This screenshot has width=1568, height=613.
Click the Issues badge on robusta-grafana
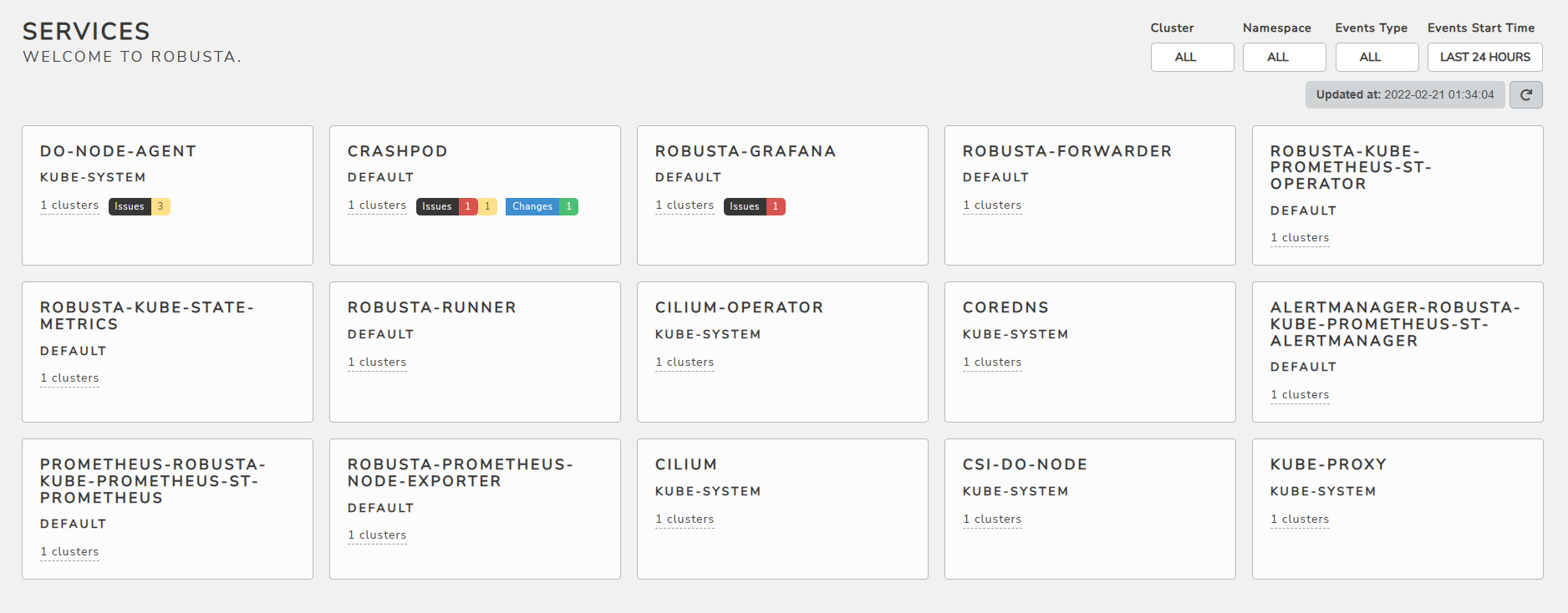pos(754,206)
